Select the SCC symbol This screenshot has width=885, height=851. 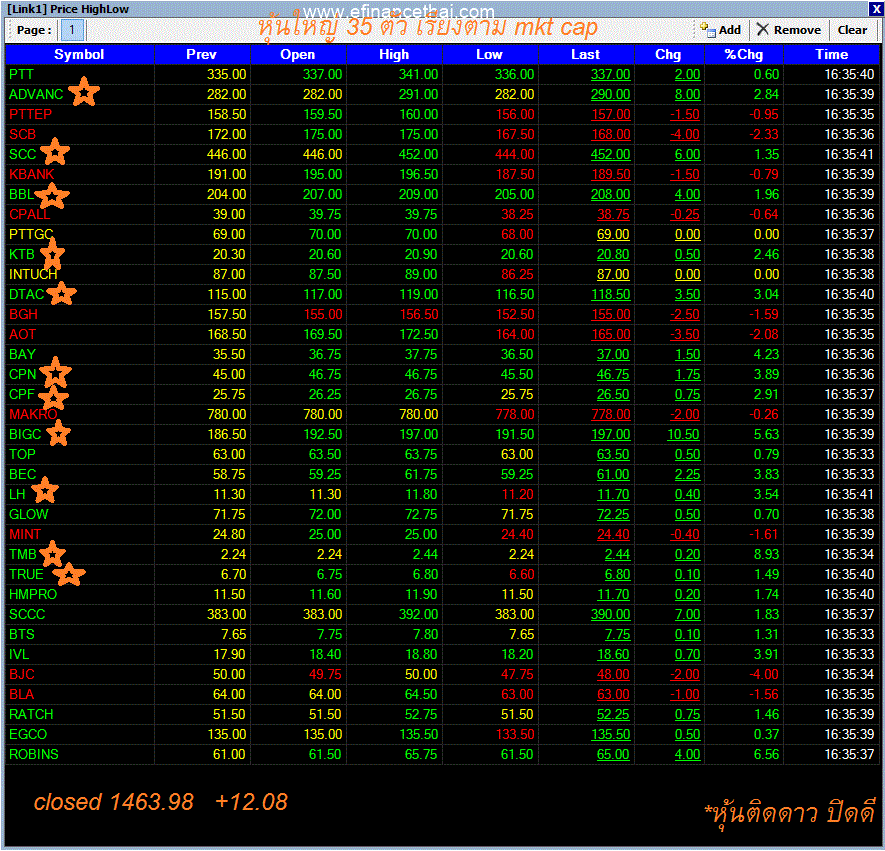23,155
